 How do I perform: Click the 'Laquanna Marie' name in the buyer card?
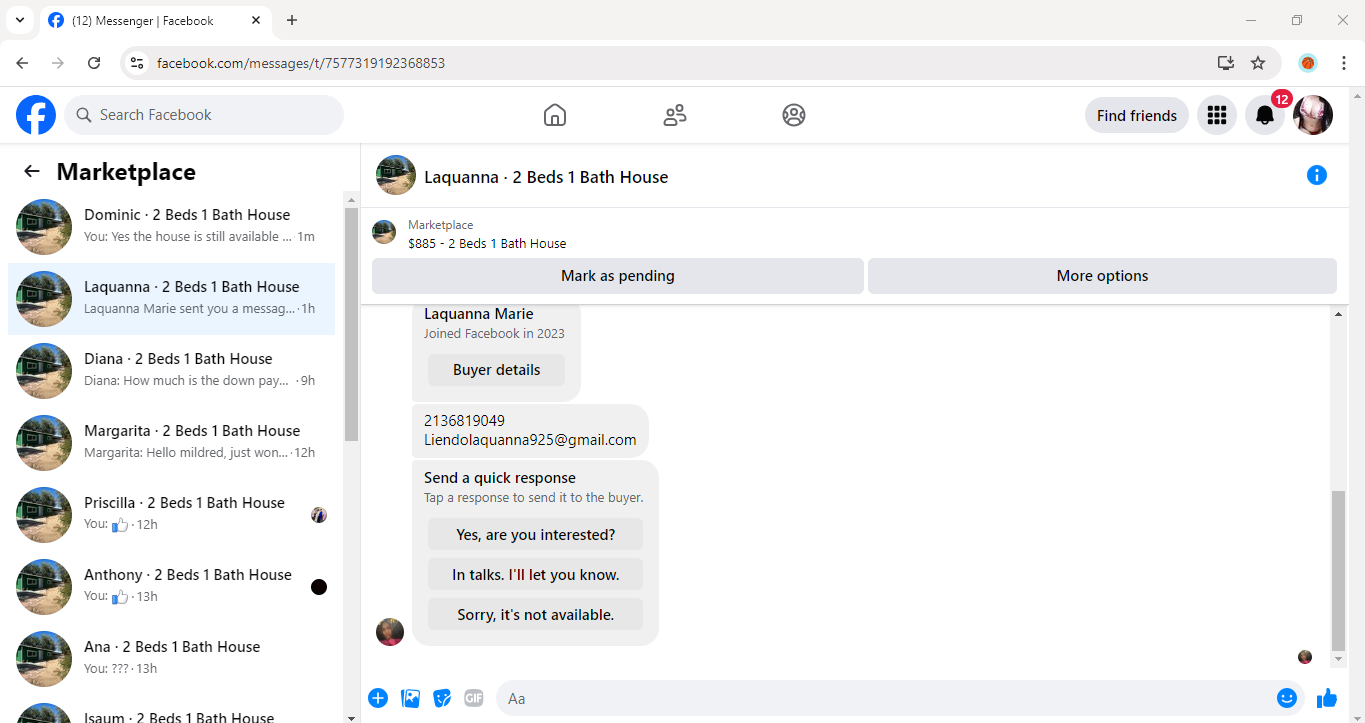(479, 314)
